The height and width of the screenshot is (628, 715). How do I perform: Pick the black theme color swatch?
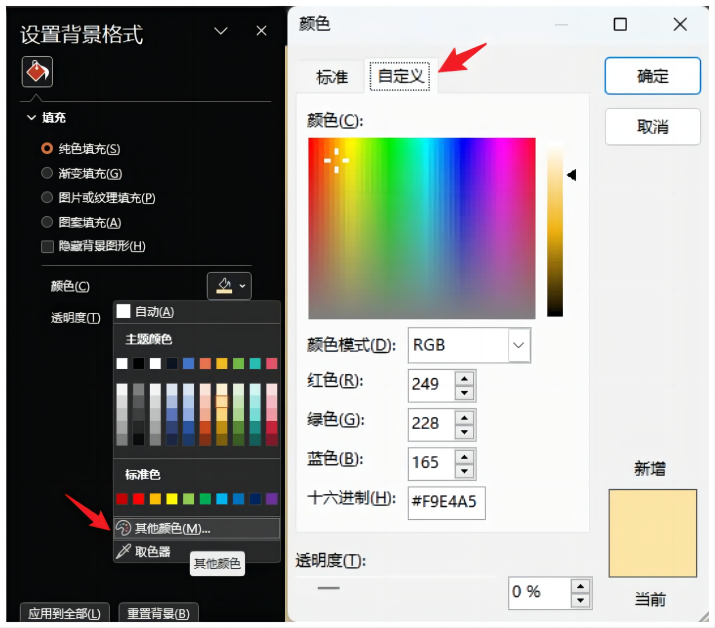pos(139,363)
